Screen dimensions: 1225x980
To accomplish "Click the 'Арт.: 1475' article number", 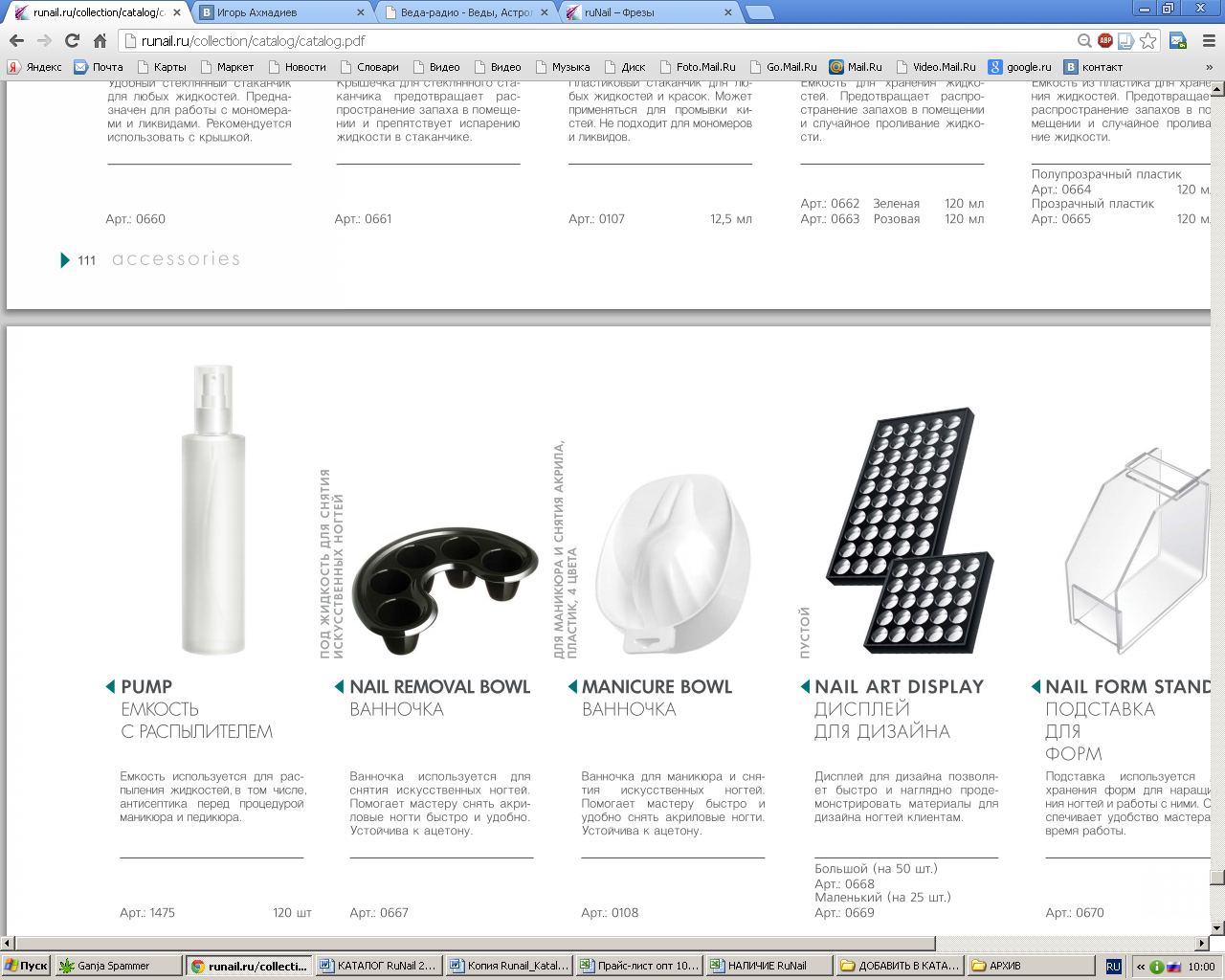I will click(147, 912).
